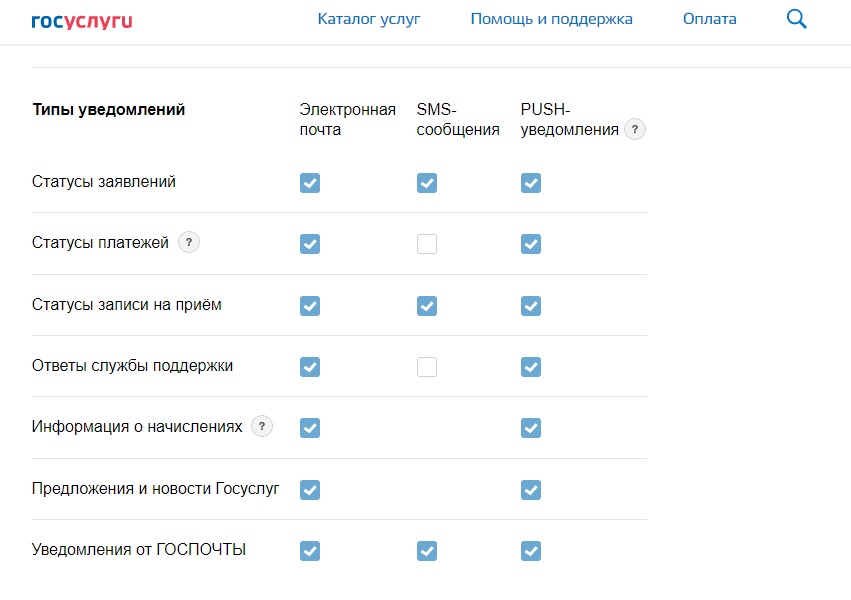Disable email for Статусы заявлений
This screenshot has height=600, width=851.
click(310, 183)
